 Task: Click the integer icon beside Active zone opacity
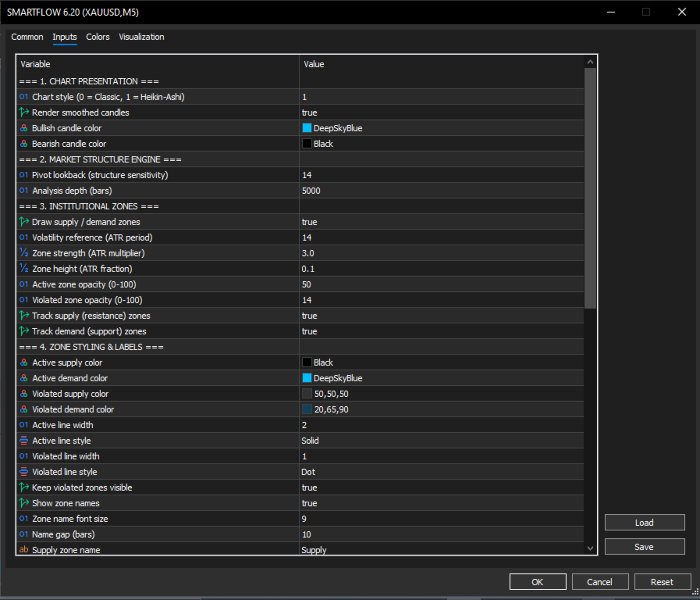tap(24, 284)
